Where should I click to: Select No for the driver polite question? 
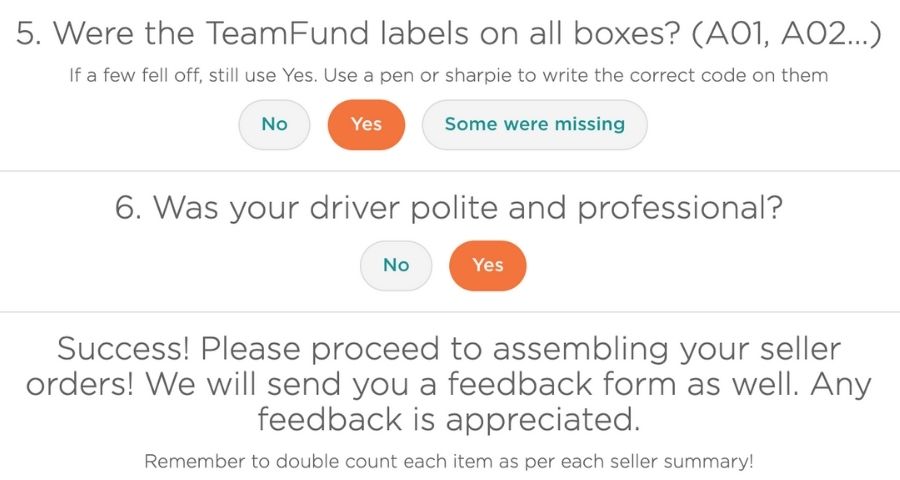(x=396, y=265)
